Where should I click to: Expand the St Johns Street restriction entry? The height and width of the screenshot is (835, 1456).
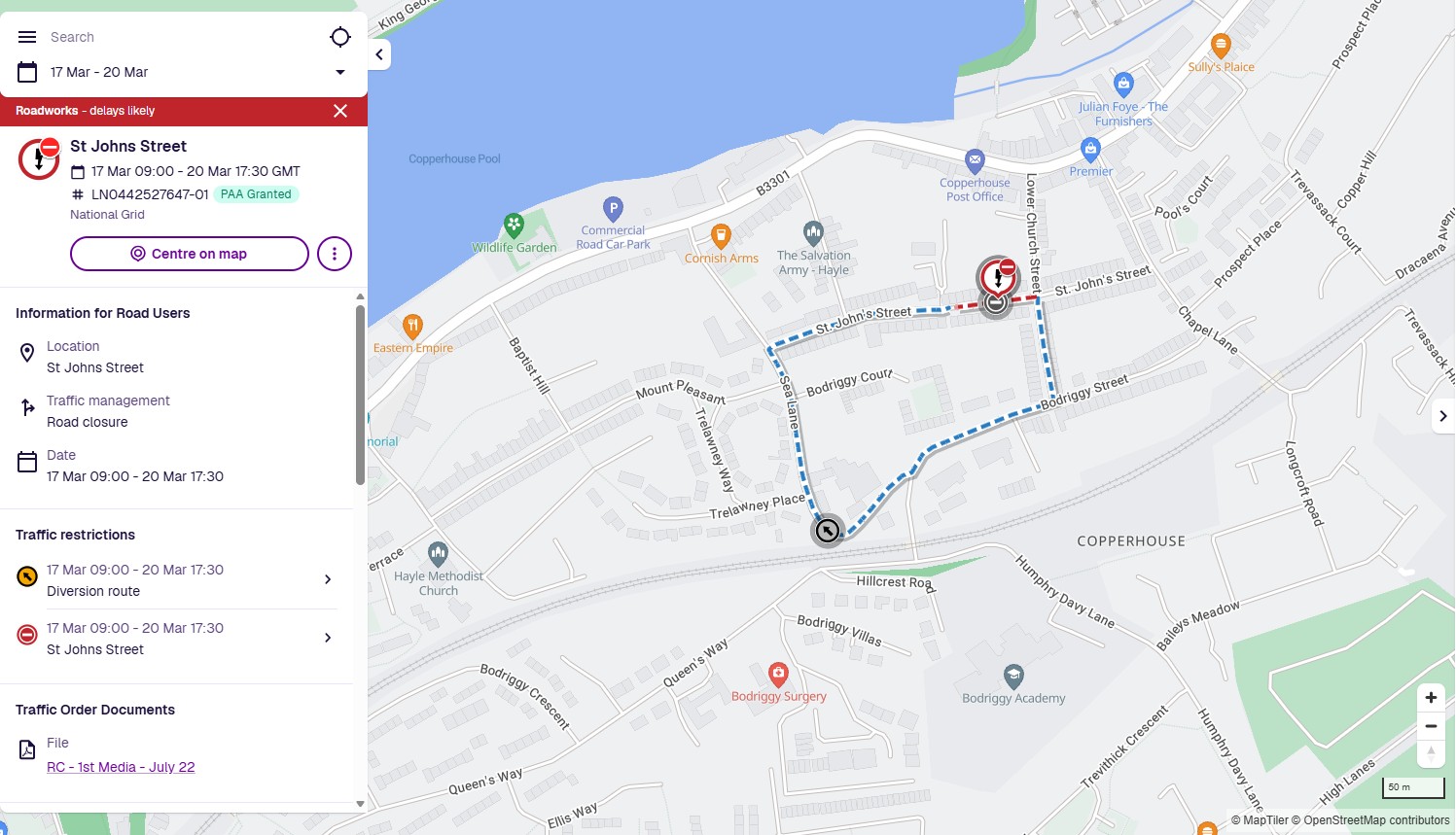(177, 639)
